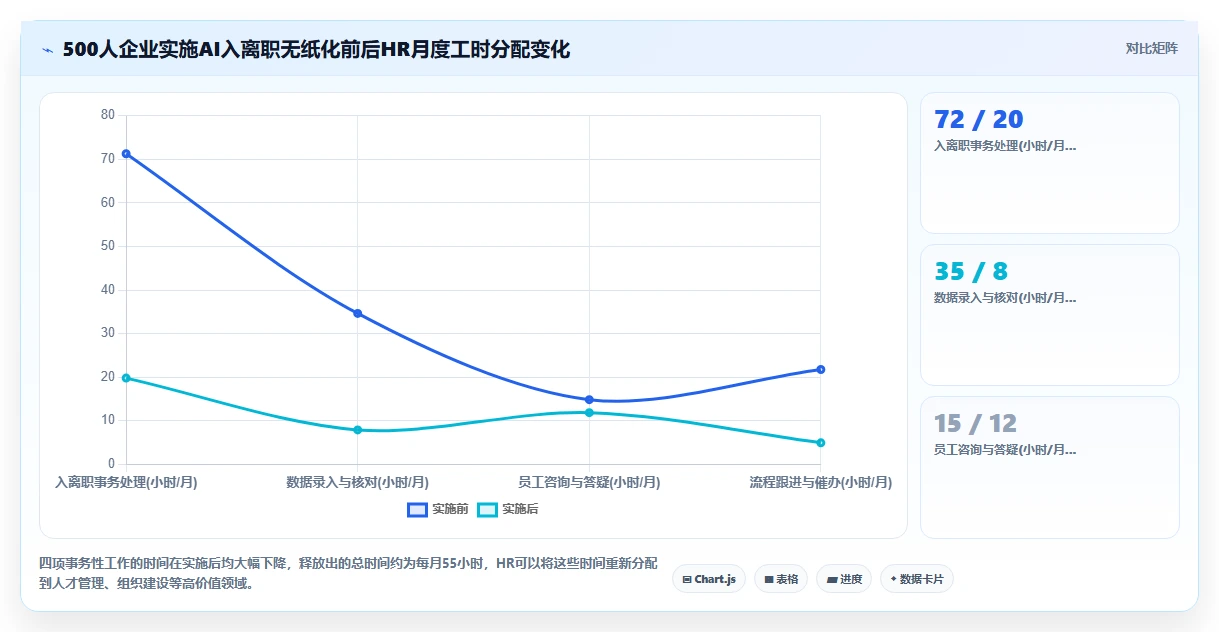The height and width of the screenshot is (632, 1219).
Task: Click the Chart.js tag chip
Action: pyautogui.click(x=709, y=579)
